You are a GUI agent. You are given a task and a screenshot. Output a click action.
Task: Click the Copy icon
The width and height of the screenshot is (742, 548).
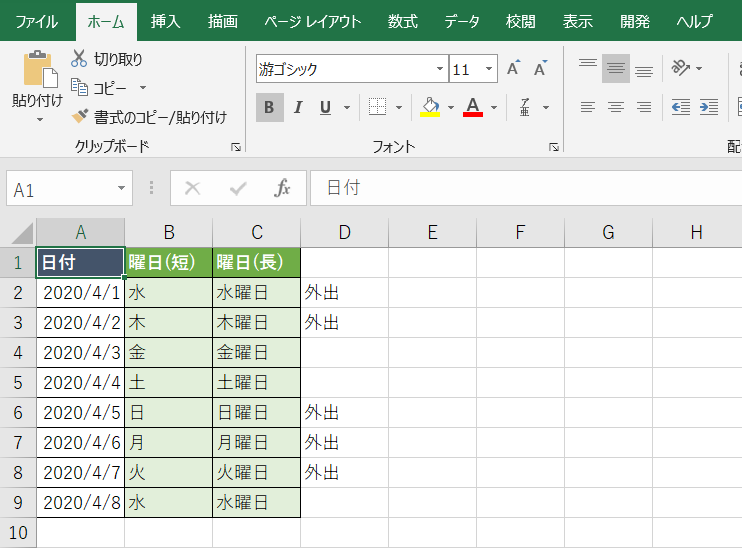click(x=80, y=87)
